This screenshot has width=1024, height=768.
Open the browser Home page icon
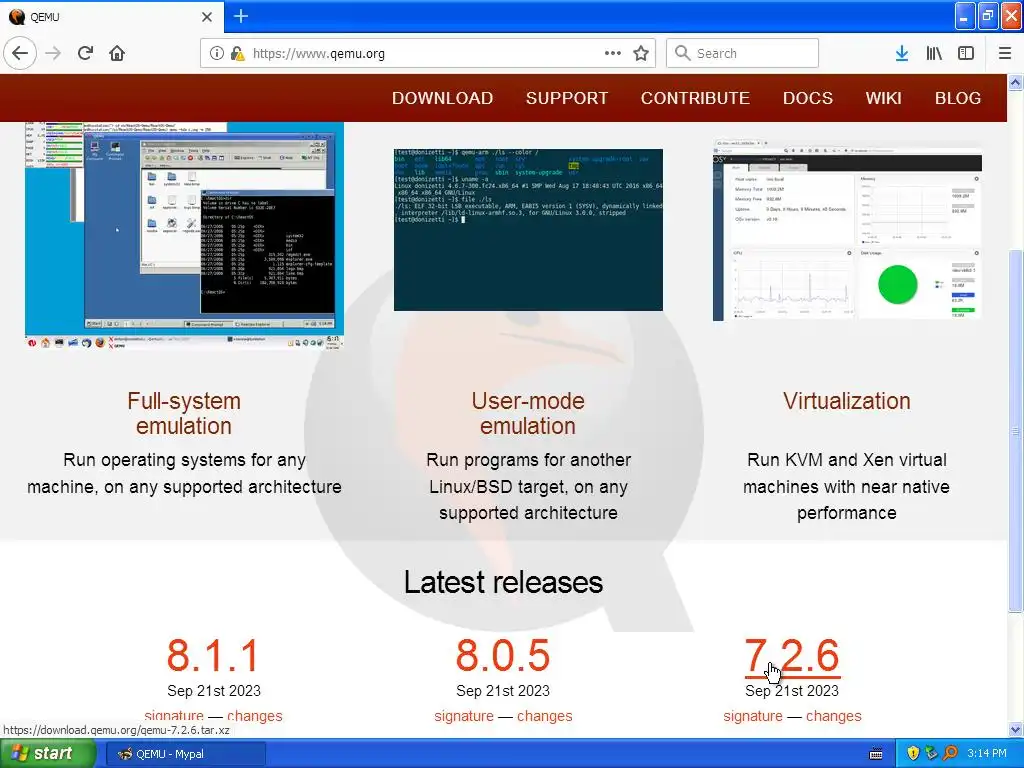pyautogui.click(x=117, y=54)
